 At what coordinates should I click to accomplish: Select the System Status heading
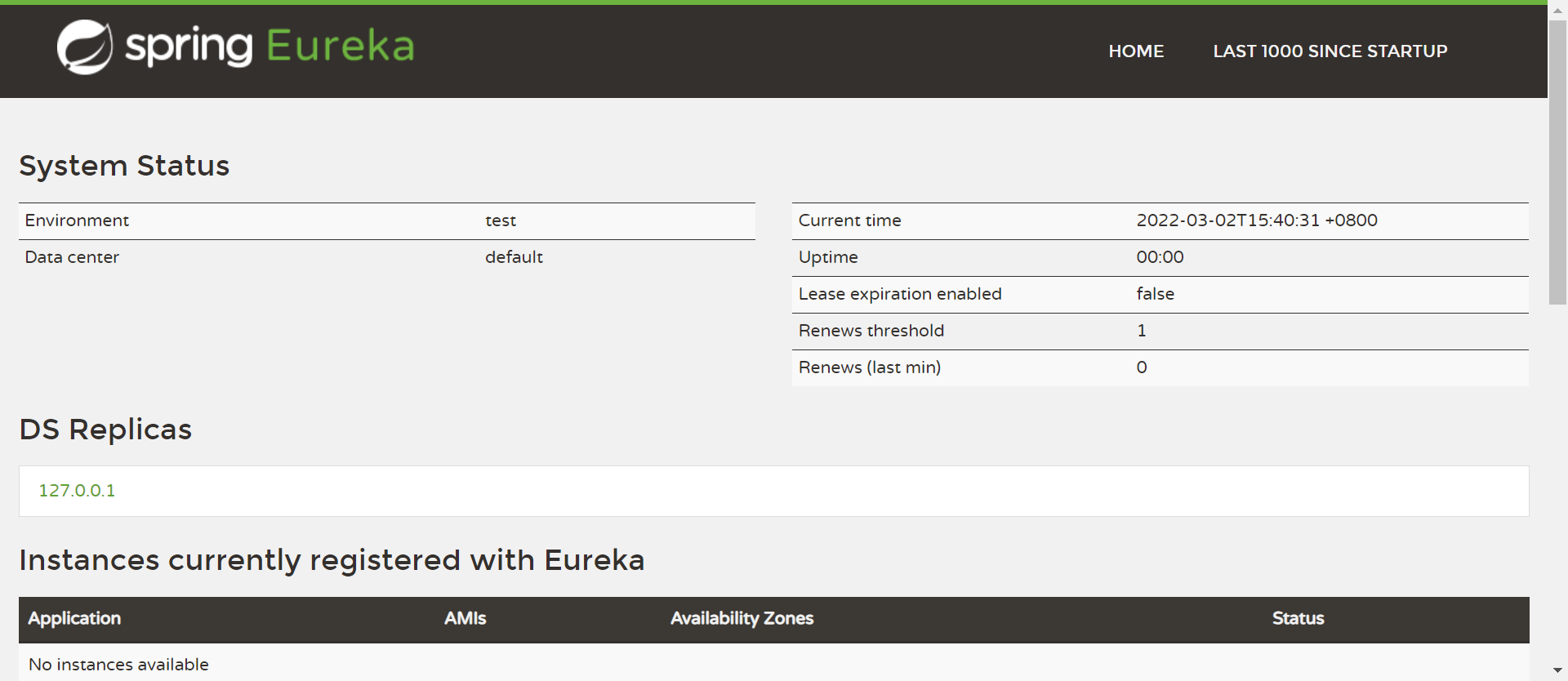coord(124,166)
